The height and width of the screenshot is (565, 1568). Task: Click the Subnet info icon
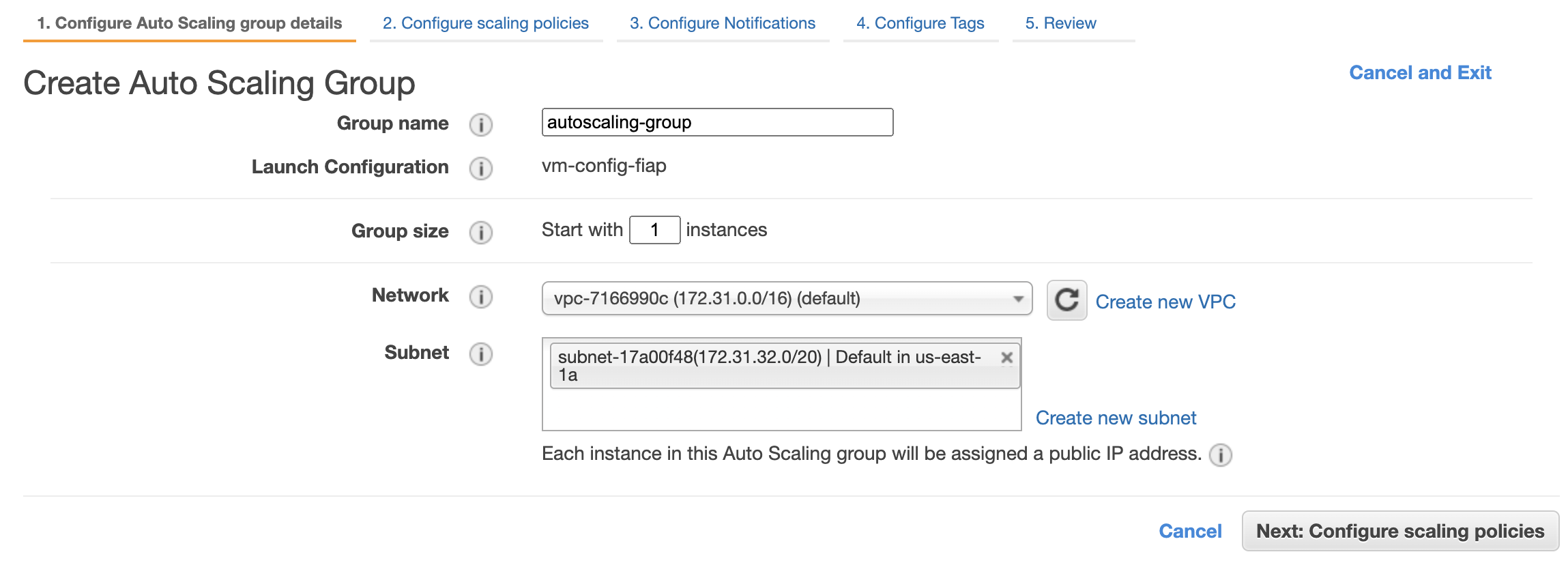(480, 354)
